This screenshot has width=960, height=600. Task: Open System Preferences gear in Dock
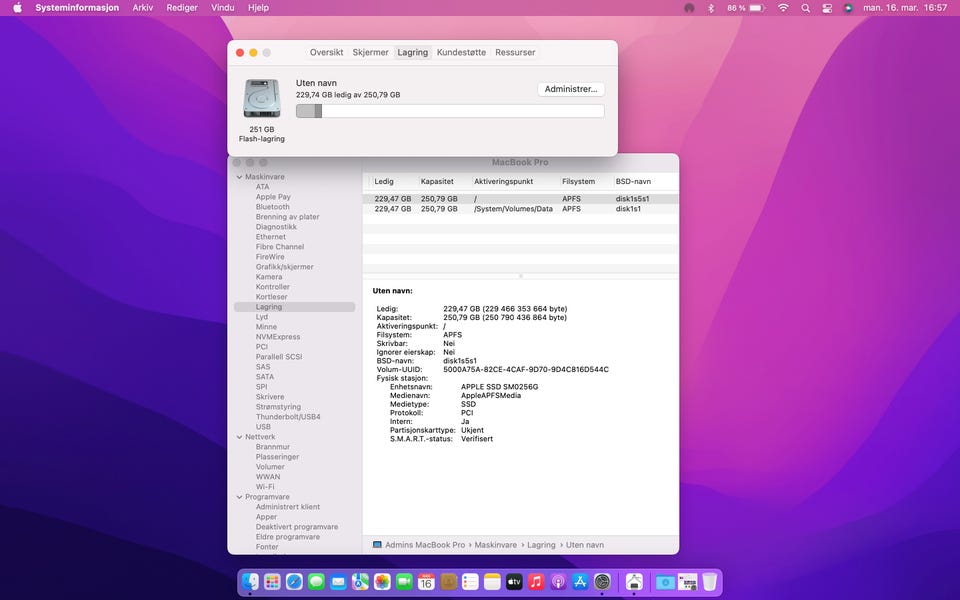(602, 581)
